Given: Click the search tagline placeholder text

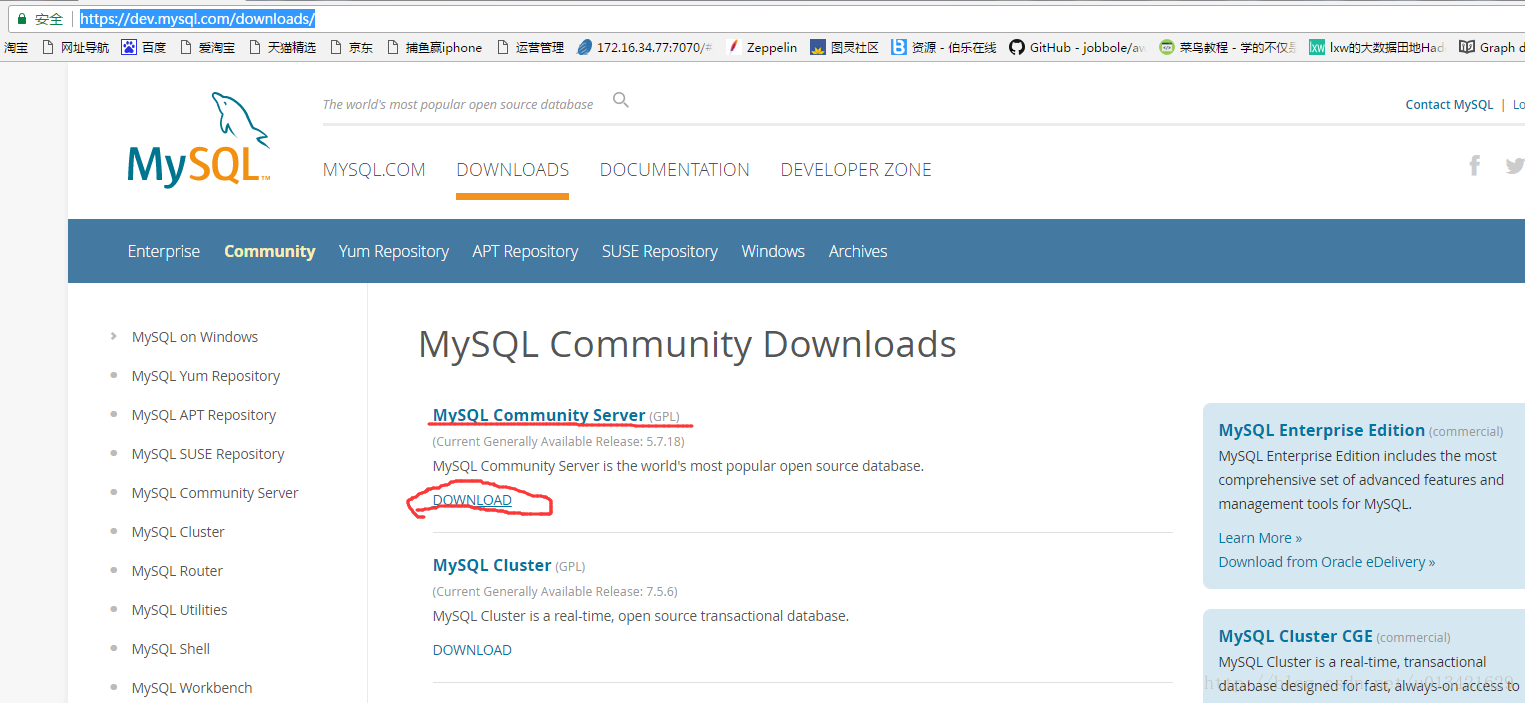Looking at the screenshot, I should tap(458, 104).
